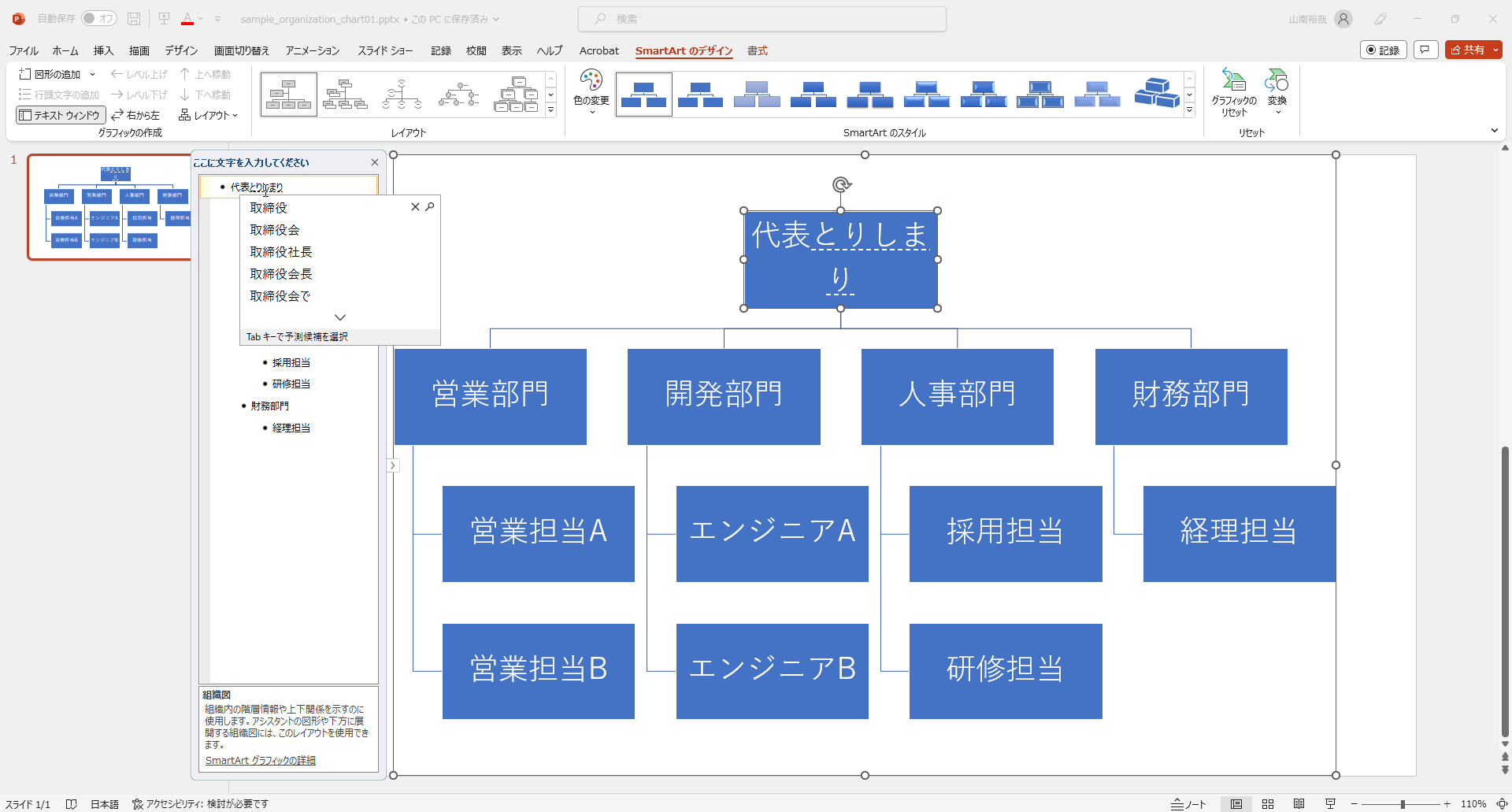Expand more IME prediction candidates
This screenshot has height=812, width=1512.
(x=340, y=317)
